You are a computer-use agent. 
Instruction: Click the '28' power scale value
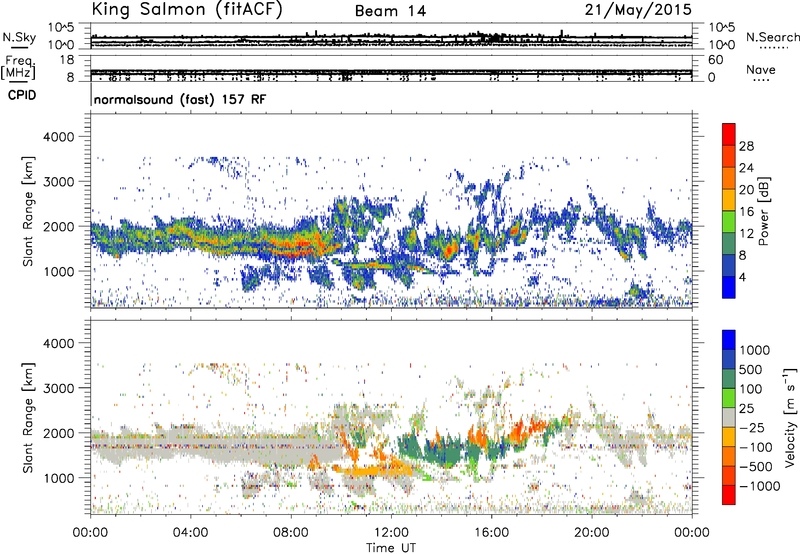click(x=746, y=146)
